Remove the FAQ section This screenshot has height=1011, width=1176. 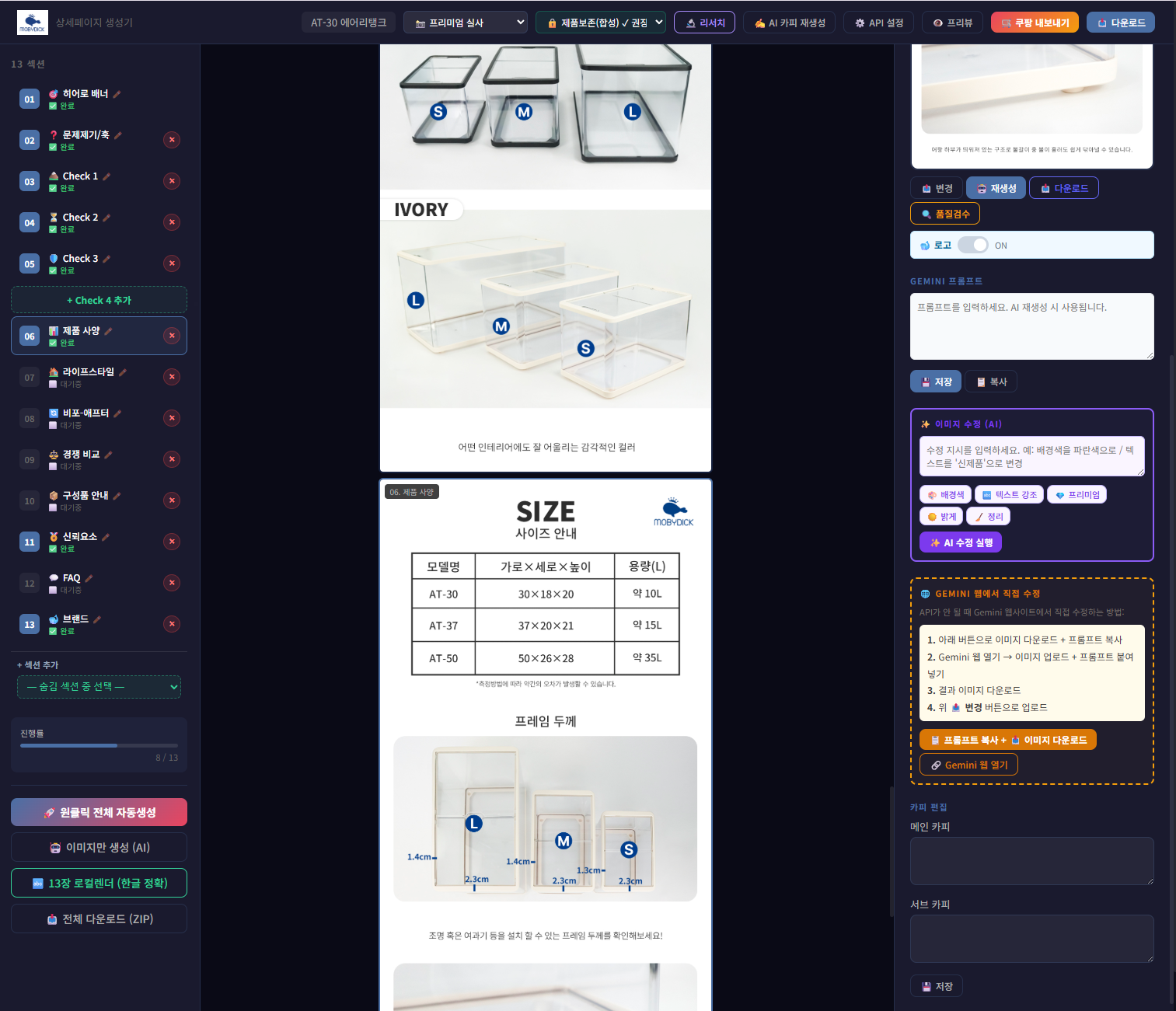(x=172, y=583)
